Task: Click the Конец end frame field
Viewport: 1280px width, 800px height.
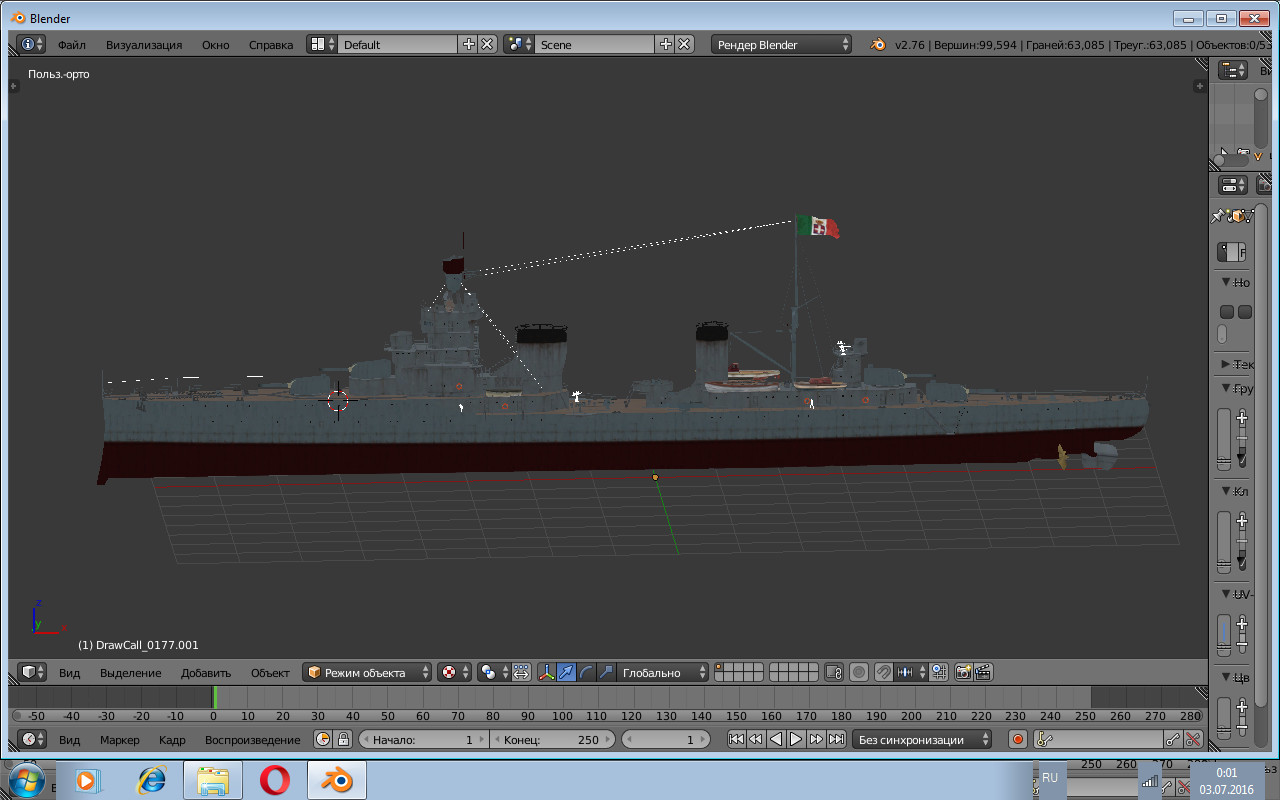Action: point(553,739)
